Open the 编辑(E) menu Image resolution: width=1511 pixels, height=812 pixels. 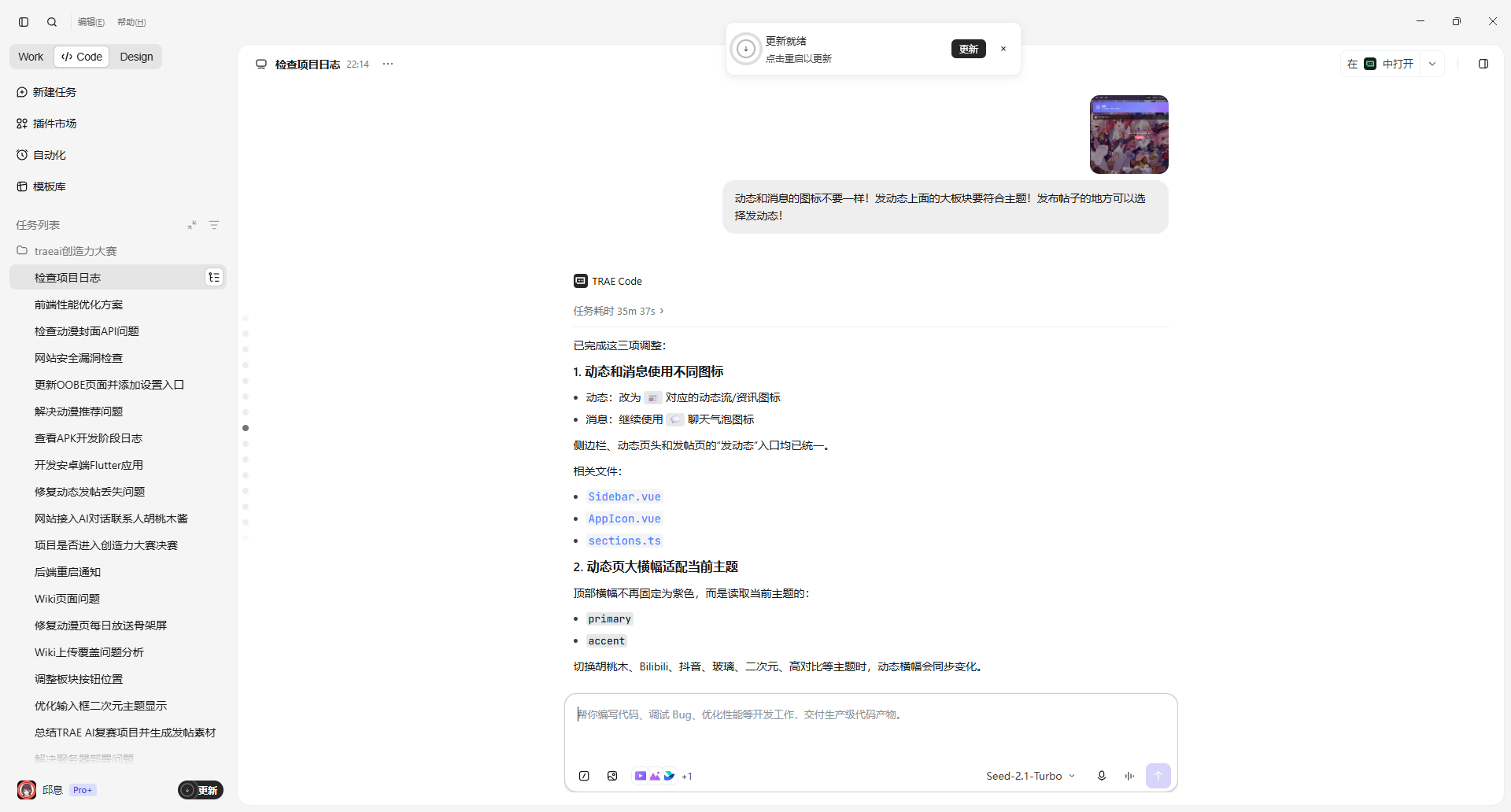point(91,22)
